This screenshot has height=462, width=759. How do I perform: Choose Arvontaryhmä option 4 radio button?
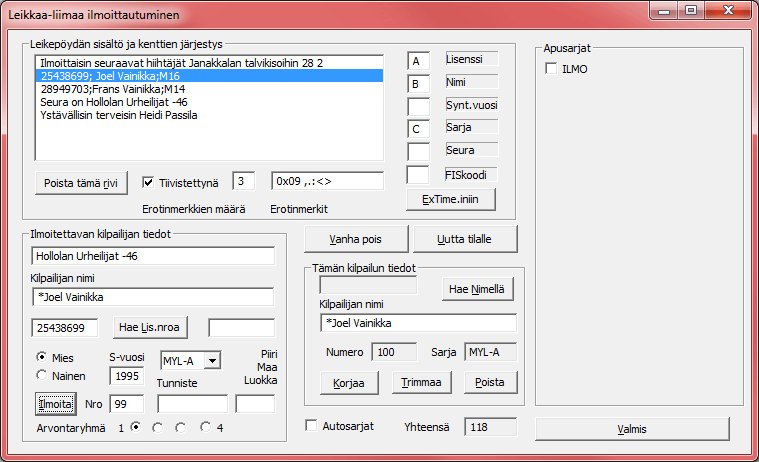click(205, 427)
